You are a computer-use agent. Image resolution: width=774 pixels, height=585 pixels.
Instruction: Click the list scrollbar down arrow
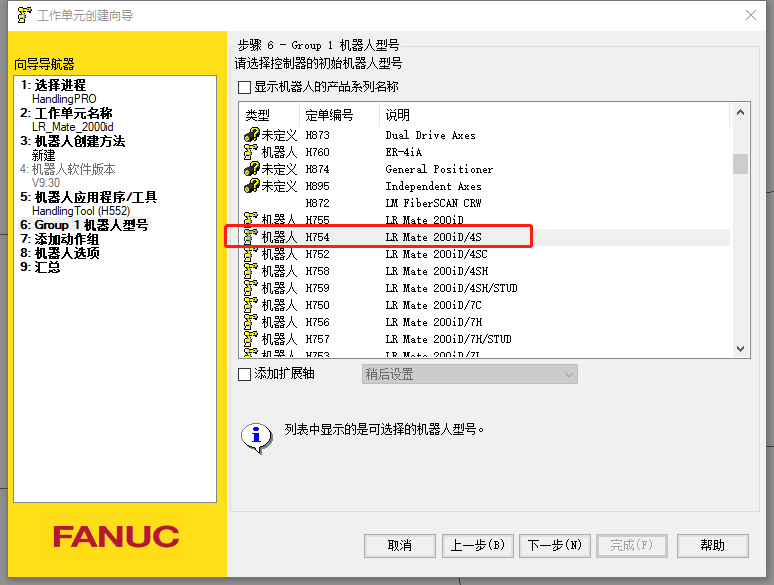[740, 349]
